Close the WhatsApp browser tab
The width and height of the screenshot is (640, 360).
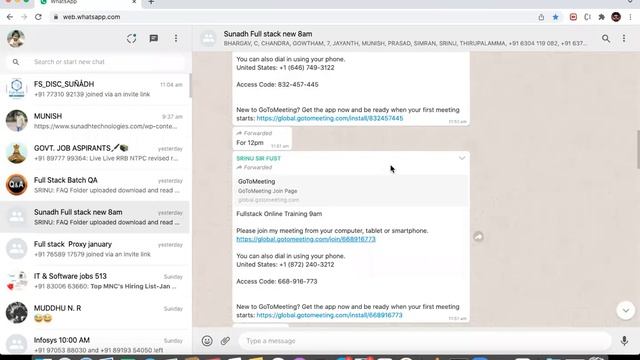(x=134, y=2)
